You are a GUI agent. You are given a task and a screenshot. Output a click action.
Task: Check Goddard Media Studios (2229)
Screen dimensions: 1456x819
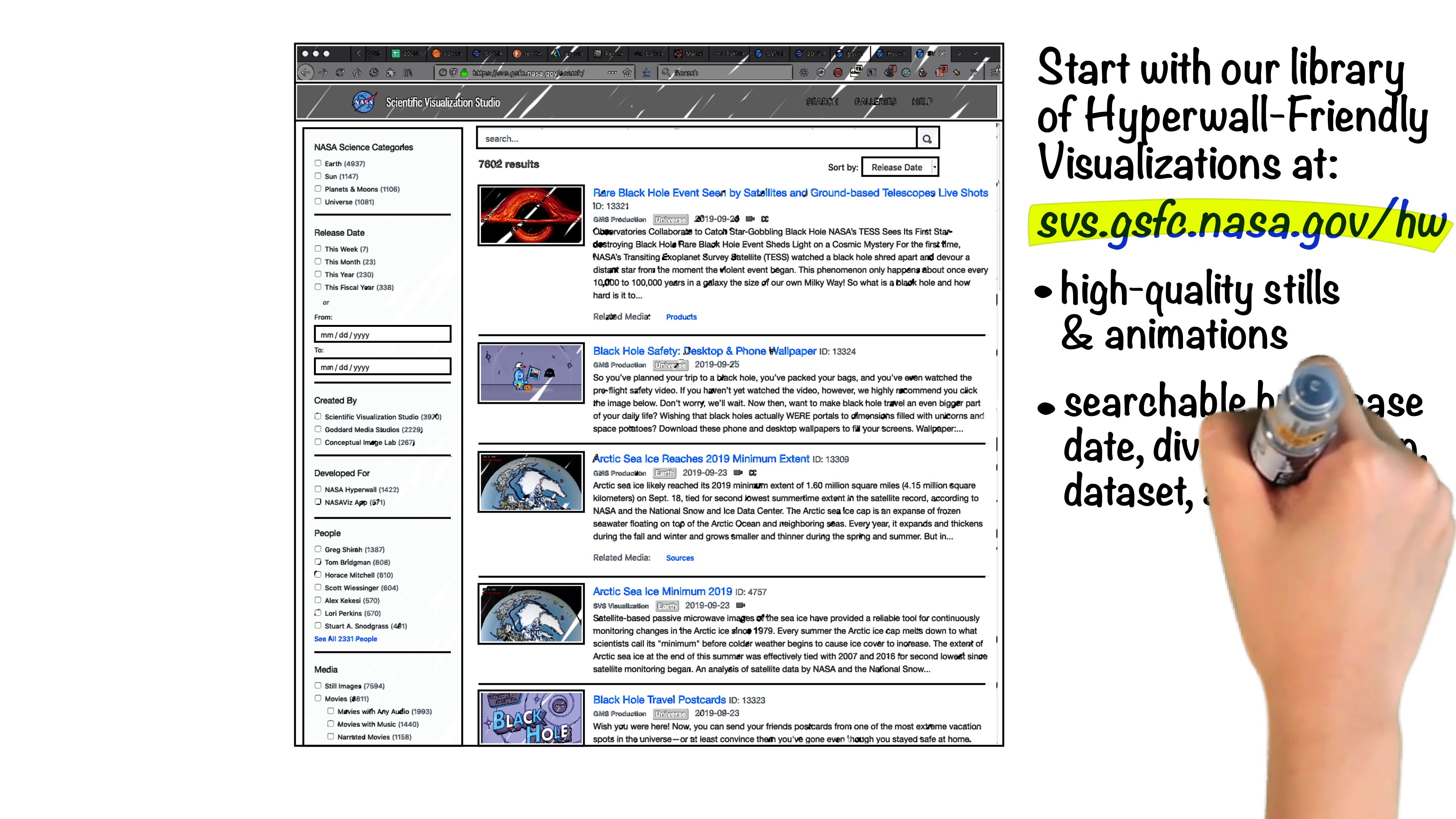click(318, 429)
